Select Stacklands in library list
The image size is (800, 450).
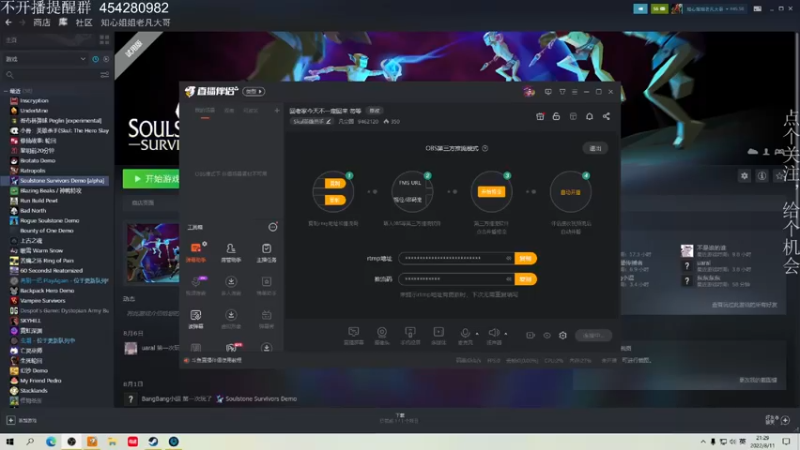(34, 390)
